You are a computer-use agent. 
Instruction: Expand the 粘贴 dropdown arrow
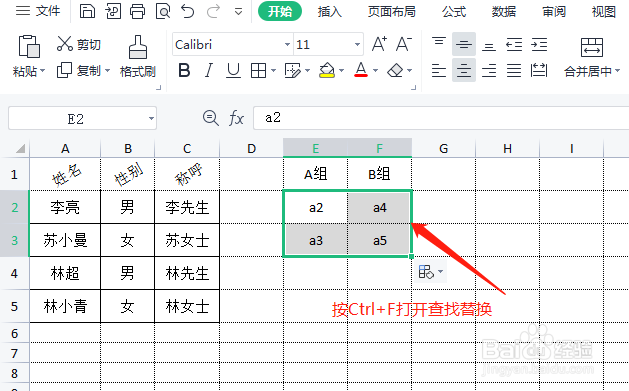point(43,71)
